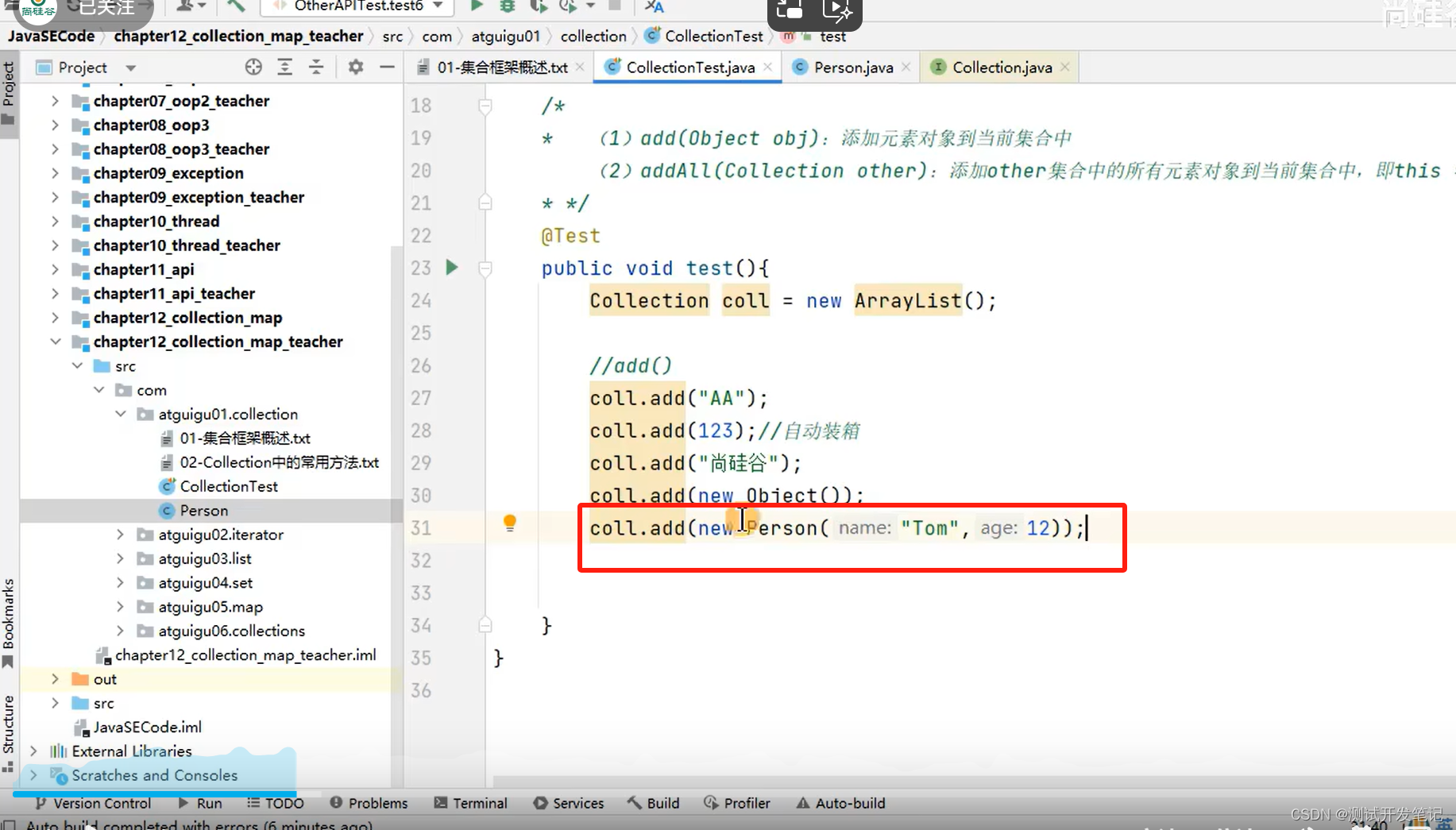The width and height of the screenshot is (1456, 830).
Task: Open the Build tool window
Action: point(654,803)
